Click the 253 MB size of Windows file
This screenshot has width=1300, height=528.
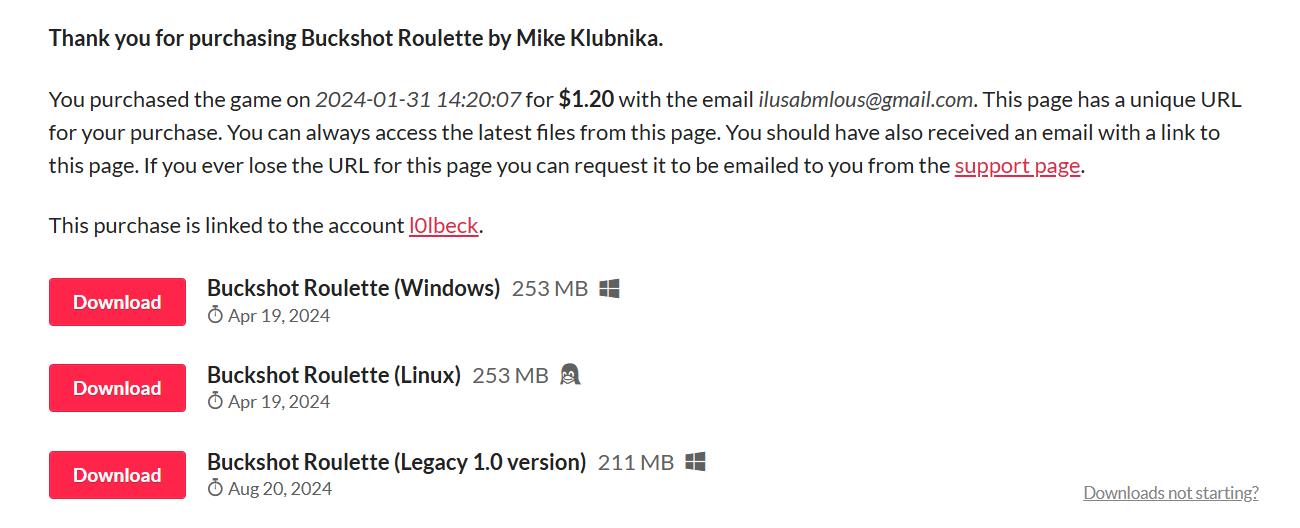[550, 289]
